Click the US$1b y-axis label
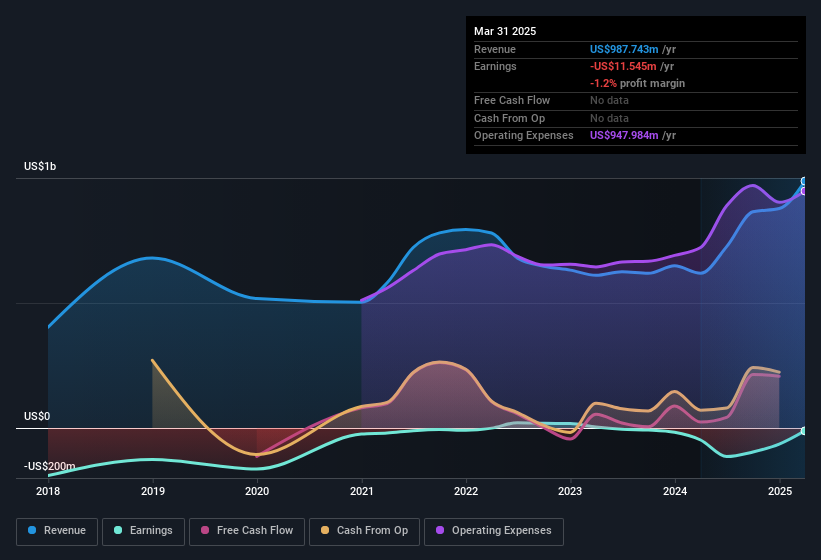 point(40,166)
